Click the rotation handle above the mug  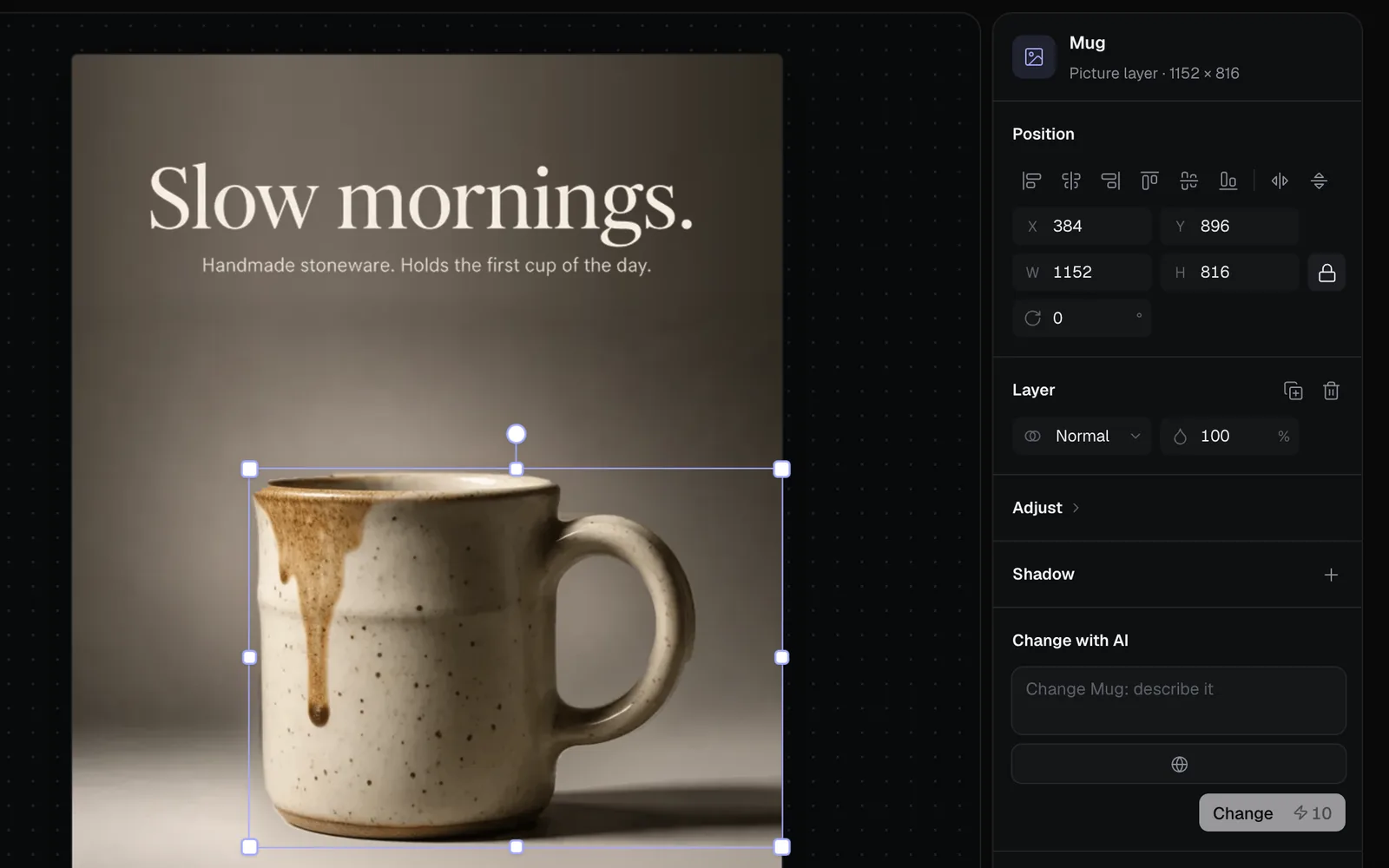[x=516, y=434]
